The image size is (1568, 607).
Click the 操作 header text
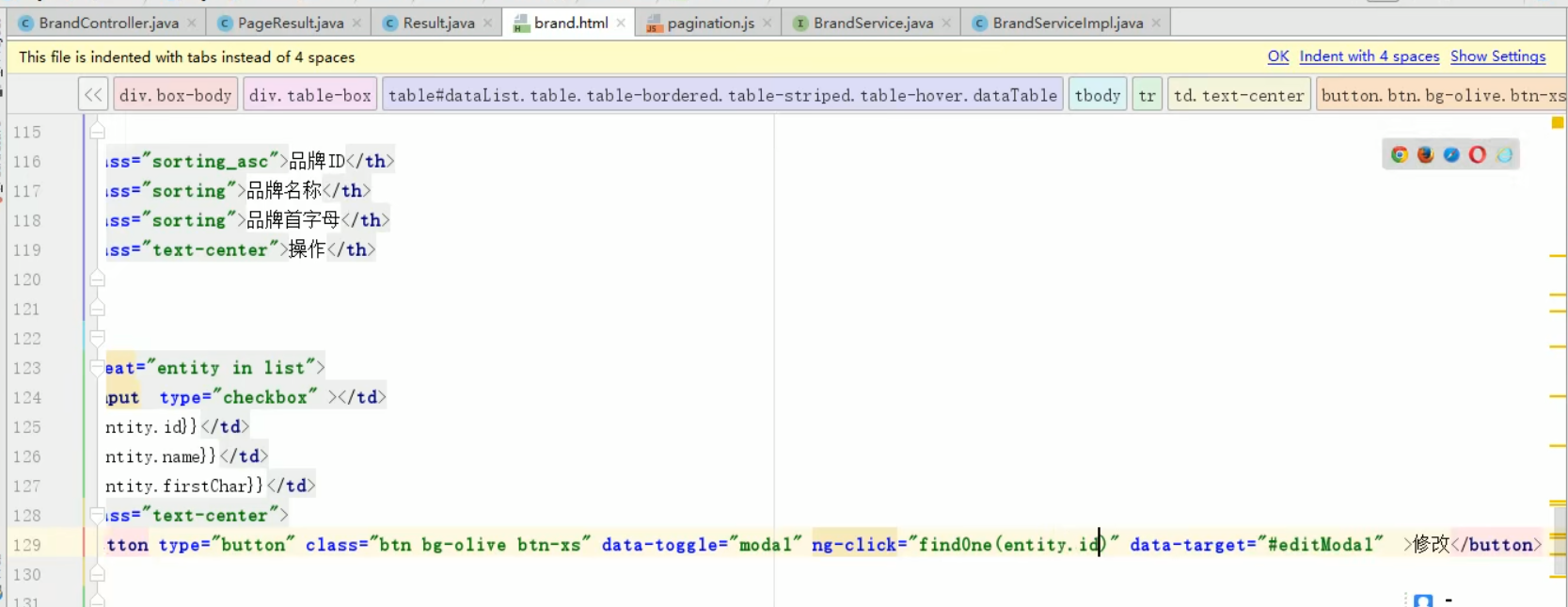coord(307,249)
